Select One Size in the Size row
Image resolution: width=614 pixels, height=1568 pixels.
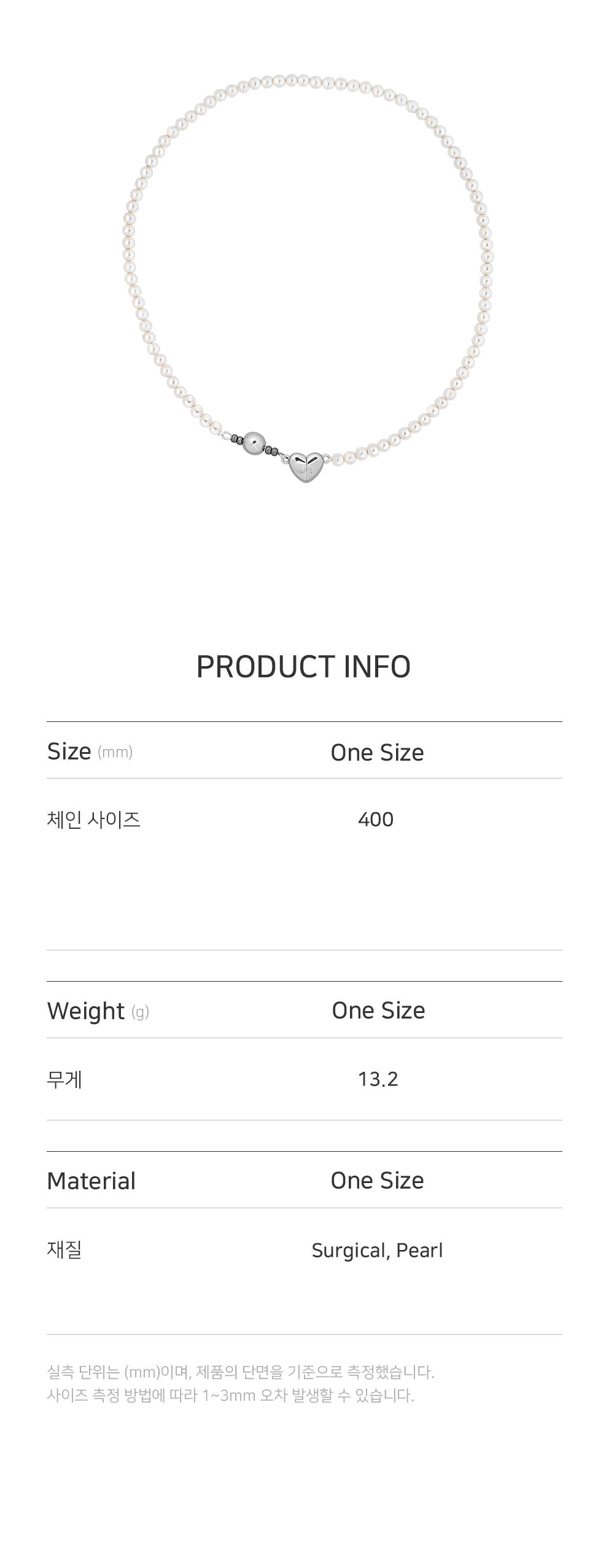point(377,753)
